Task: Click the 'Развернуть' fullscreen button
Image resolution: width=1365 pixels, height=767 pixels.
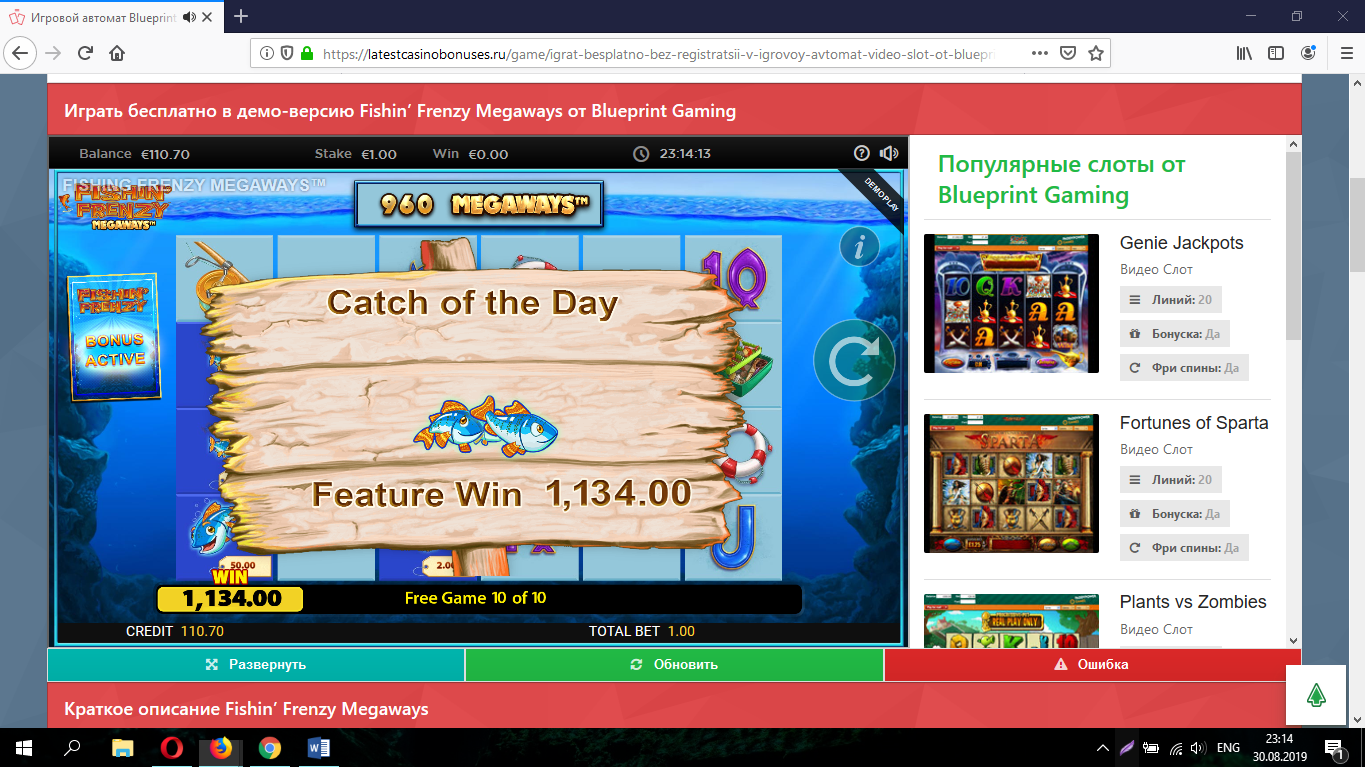Action: (x=256, y=664)
